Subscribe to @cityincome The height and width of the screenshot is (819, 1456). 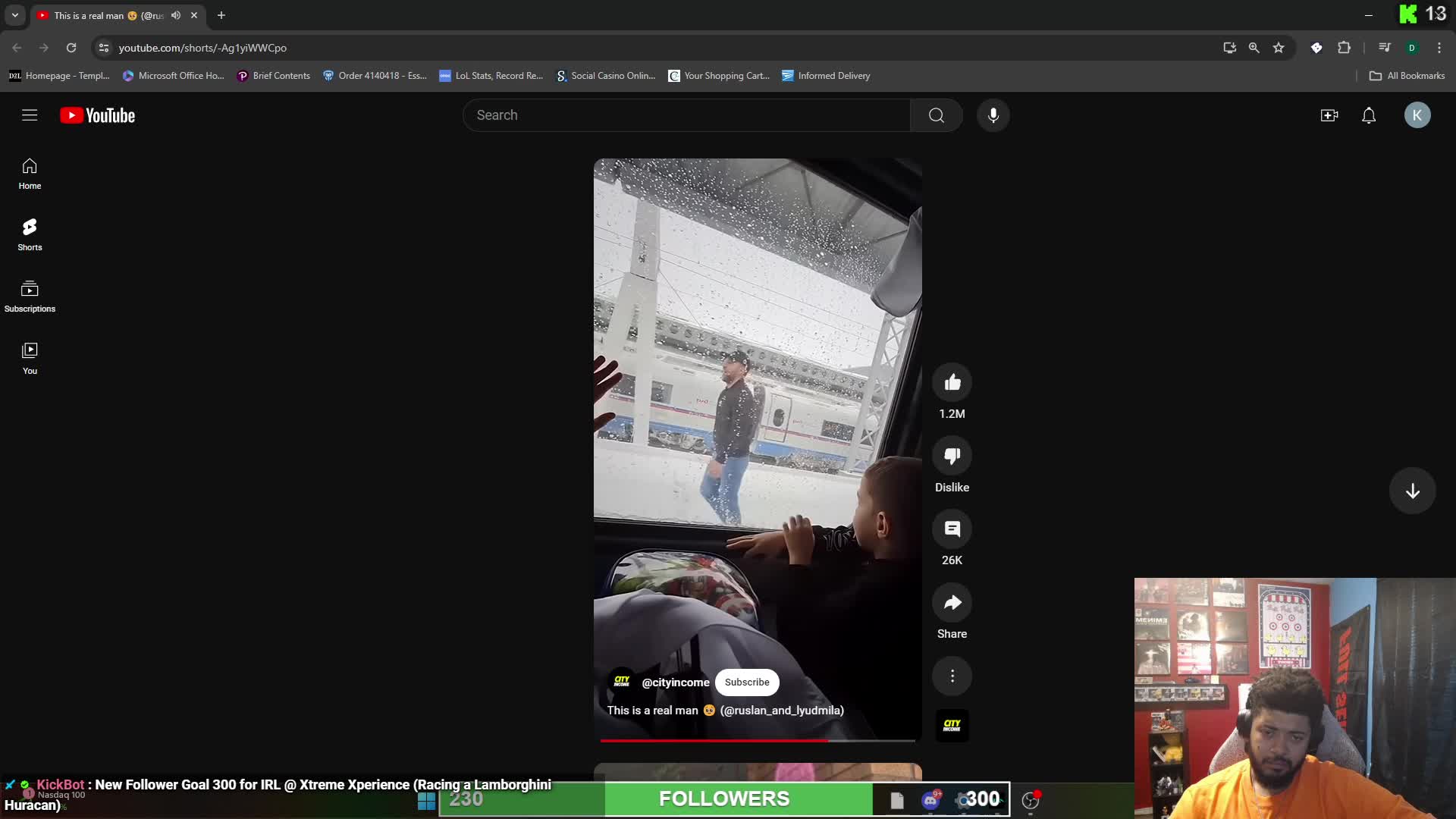click(747, 682)
